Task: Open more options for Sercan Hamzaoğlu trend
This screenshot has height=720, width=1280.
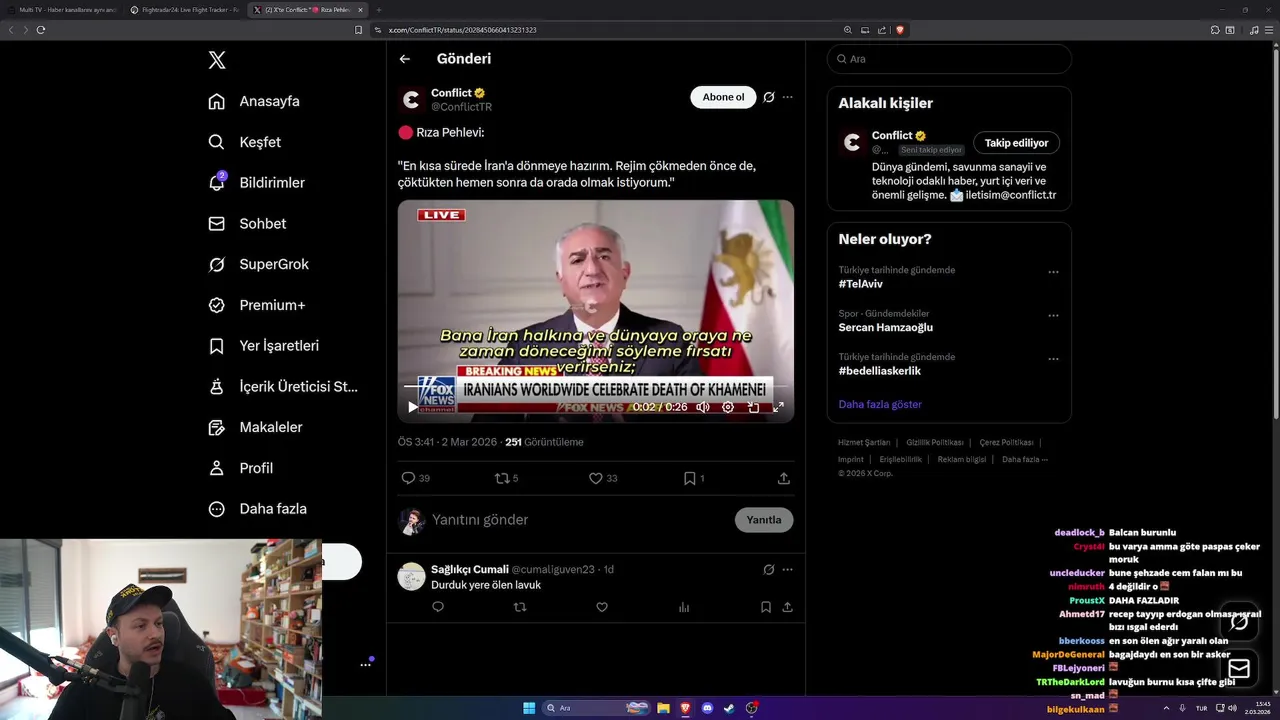Action: tap(1053, 315)
